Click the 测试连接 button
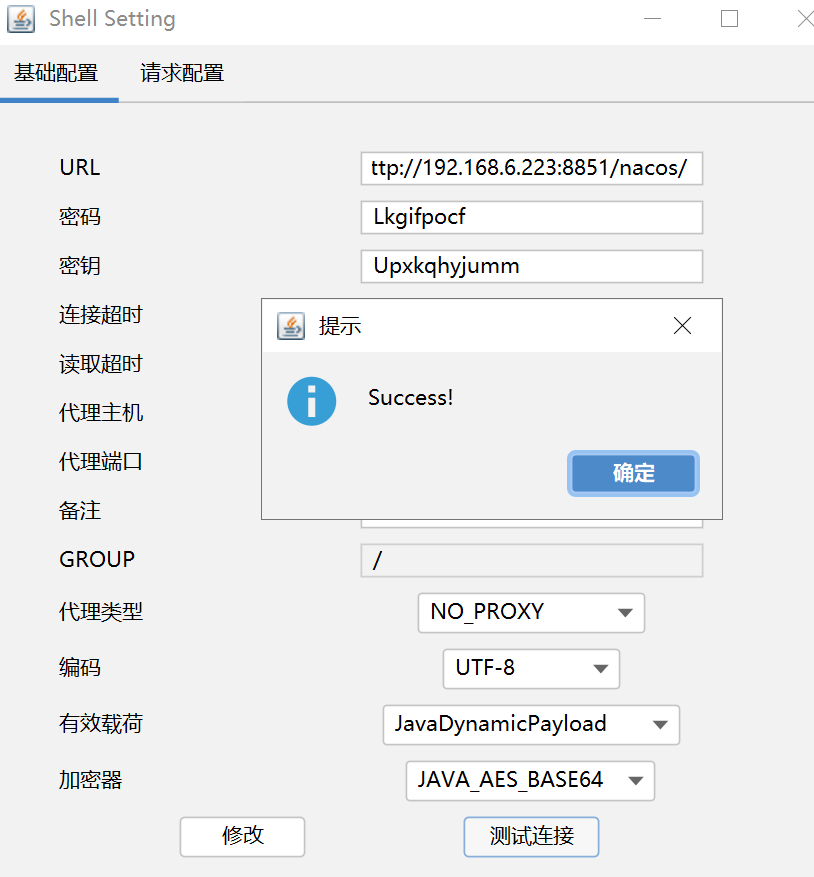Image resolution: width=814 pixels, height=877 pixels. [531, 837]
